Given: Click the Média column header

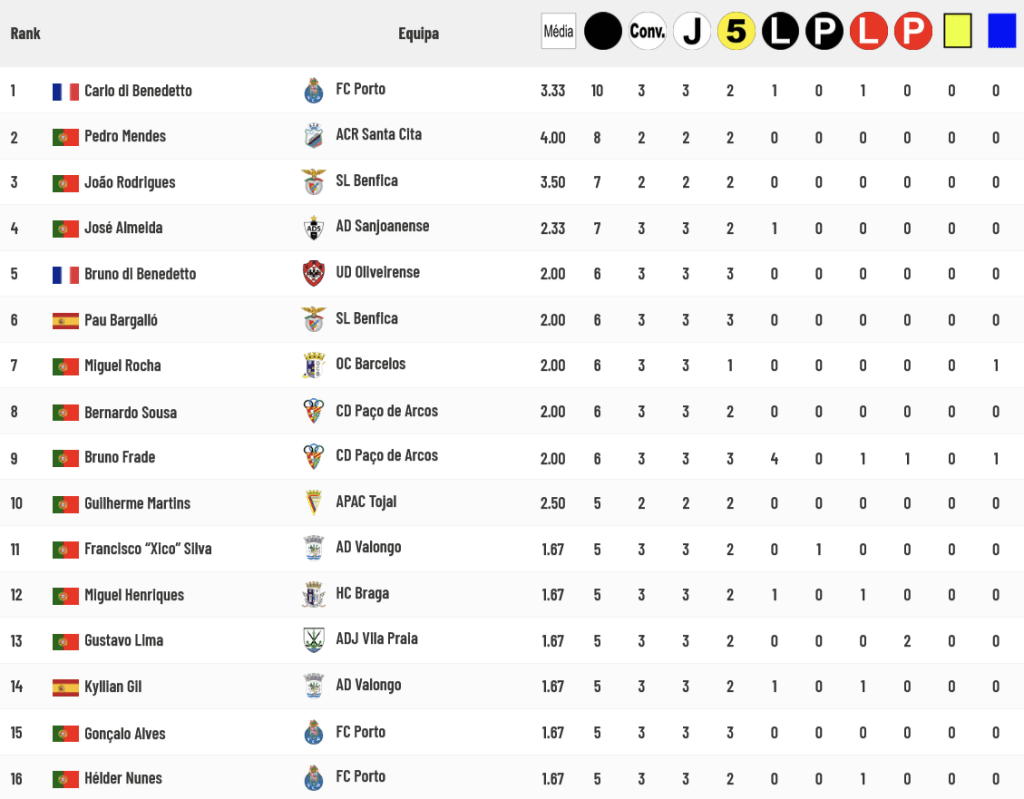Looking at the screenshot, I should [x=558, y=31].
